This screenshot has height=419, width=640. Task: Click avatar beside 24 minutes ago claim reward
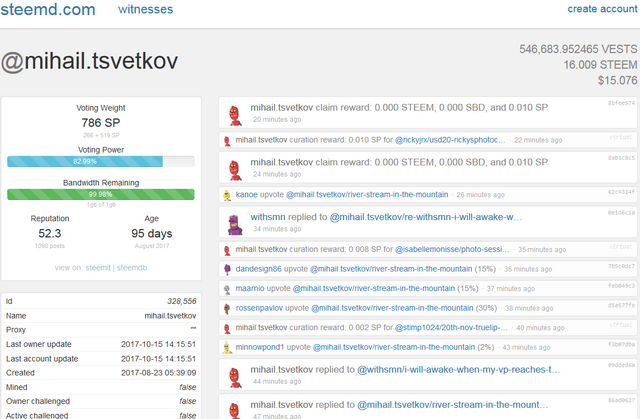pos(235,170)
